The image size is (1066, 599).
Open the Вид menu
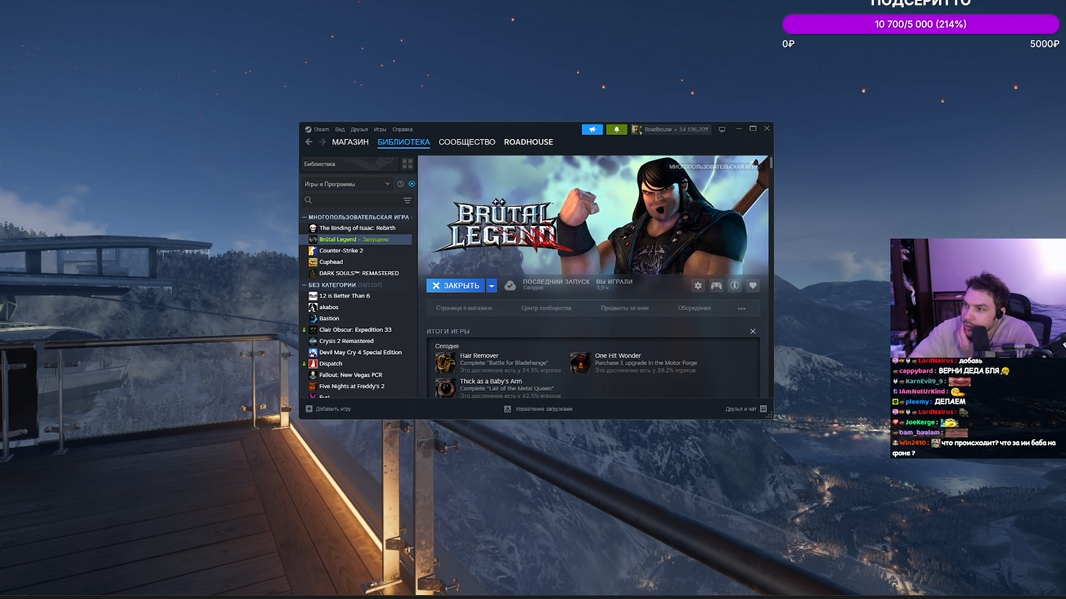(x=339, y=129)
